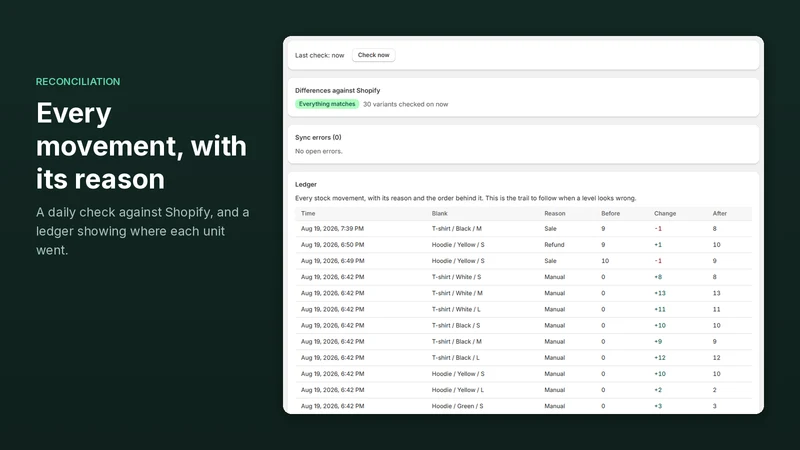
Task: Click the Time column header
Action: [308, 213]
